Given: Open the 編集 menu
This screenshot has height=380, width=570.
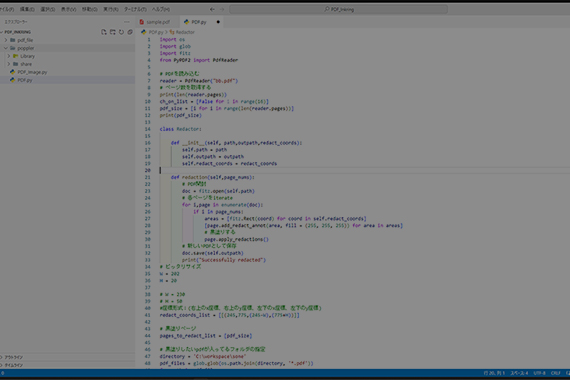Looking at the screenshot, I should tap(27, 9).
